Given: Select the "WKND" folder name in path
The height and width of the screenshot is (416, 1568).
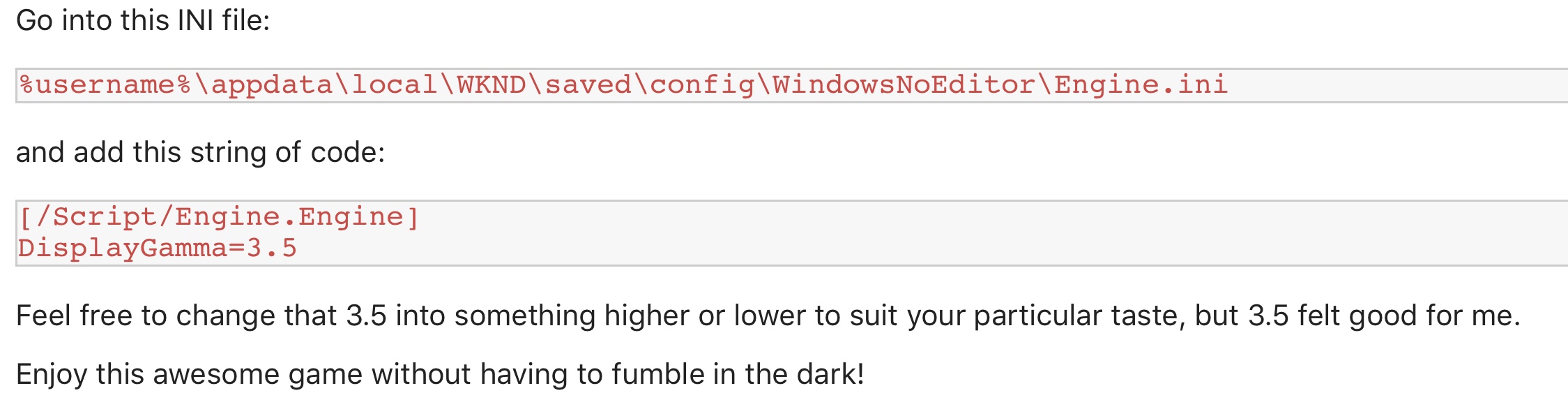Looking at the screenshot, I should coord(491,85).
